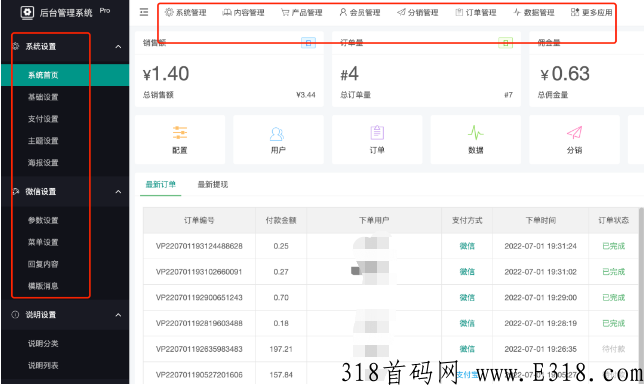Click the 订单 clipboard shortcut icon
The height and width of the screenshot is (385, 644).
pos(377,132)
